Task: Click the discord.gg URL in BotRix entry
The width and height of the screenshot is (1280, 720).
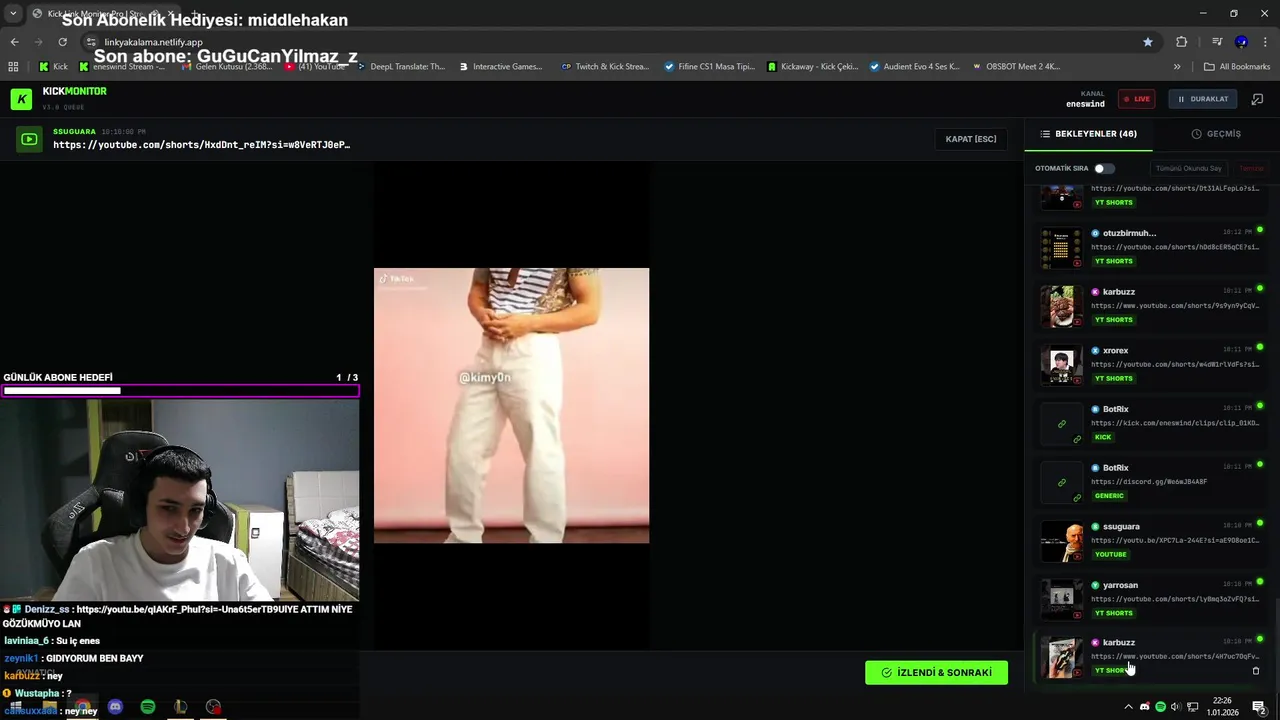Action: [x=1149, y=481]
